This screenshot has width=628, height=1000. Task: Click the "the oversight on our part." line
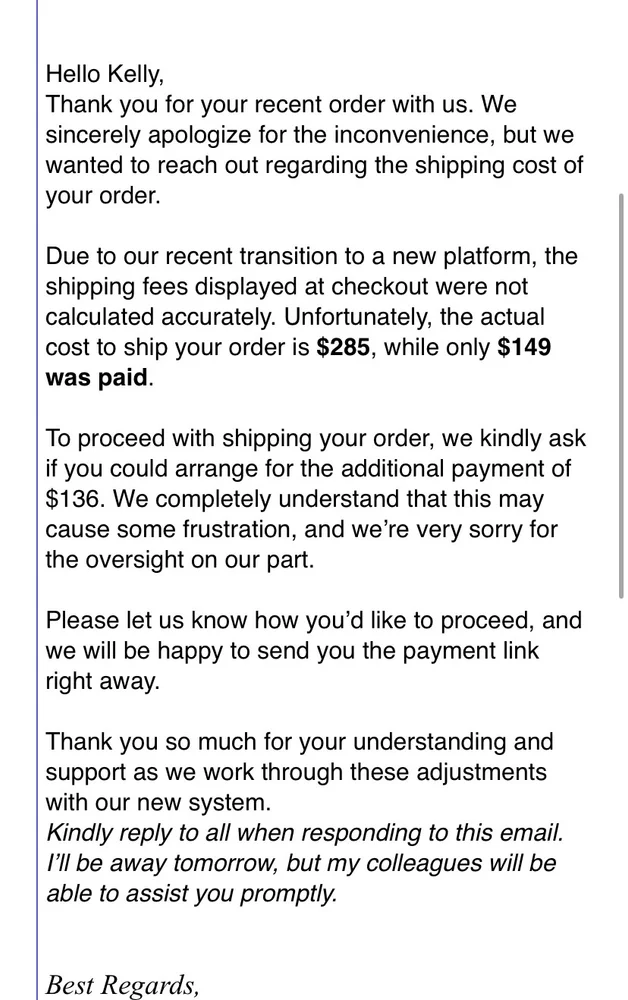[180, 560]
